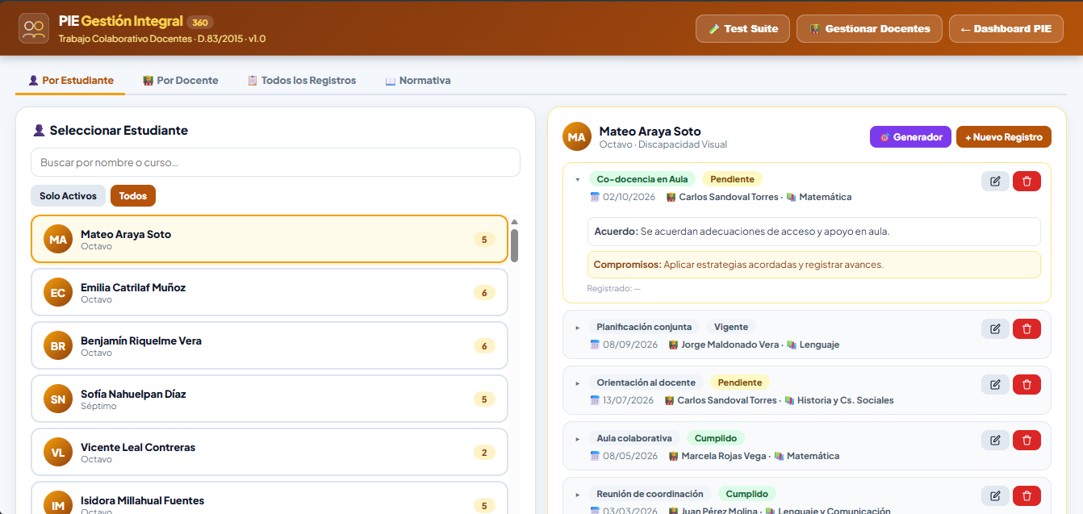Viewport: 1083px width, 514px height.
Task: Expand the Aula colaborativa record
Action: pyautogui.click(x=577, y=439)
